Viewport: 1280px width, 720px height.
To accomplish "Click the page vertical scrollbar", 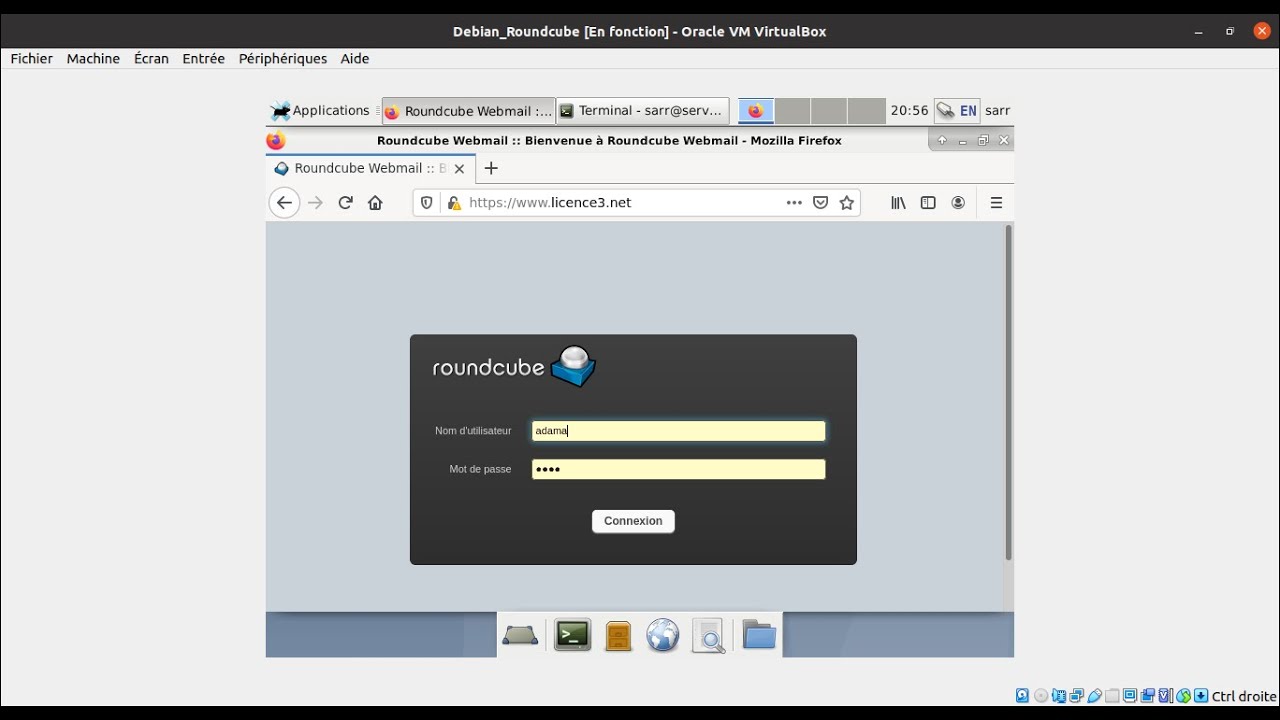I will coord(1008,392).
